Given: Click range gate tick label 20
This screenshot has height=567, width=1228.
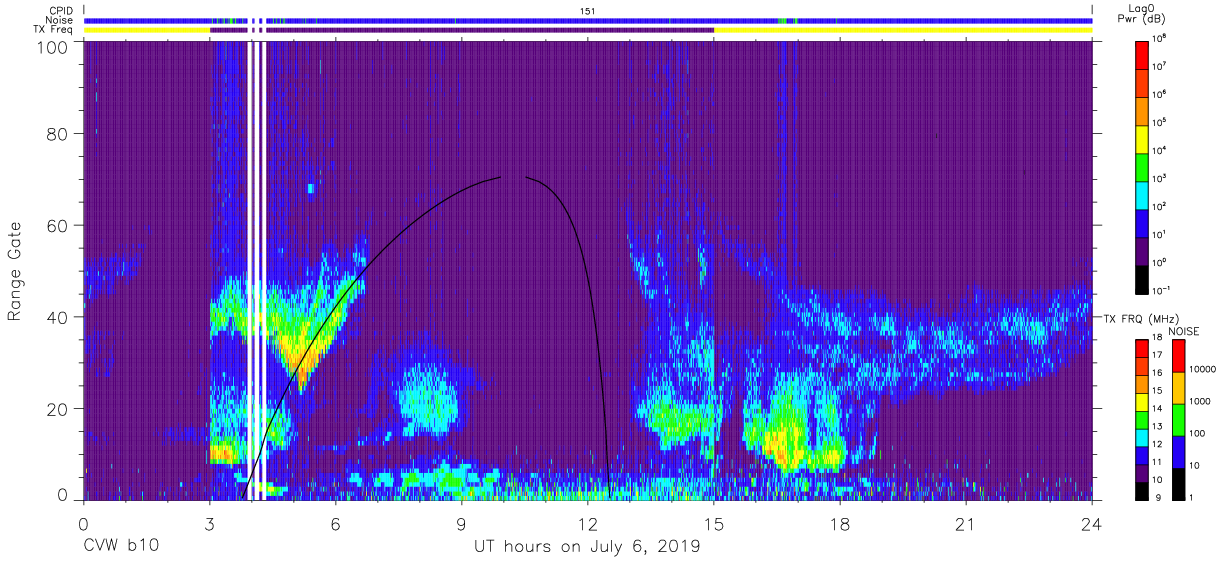Looking at the screenshot, I should click(56, 409).
